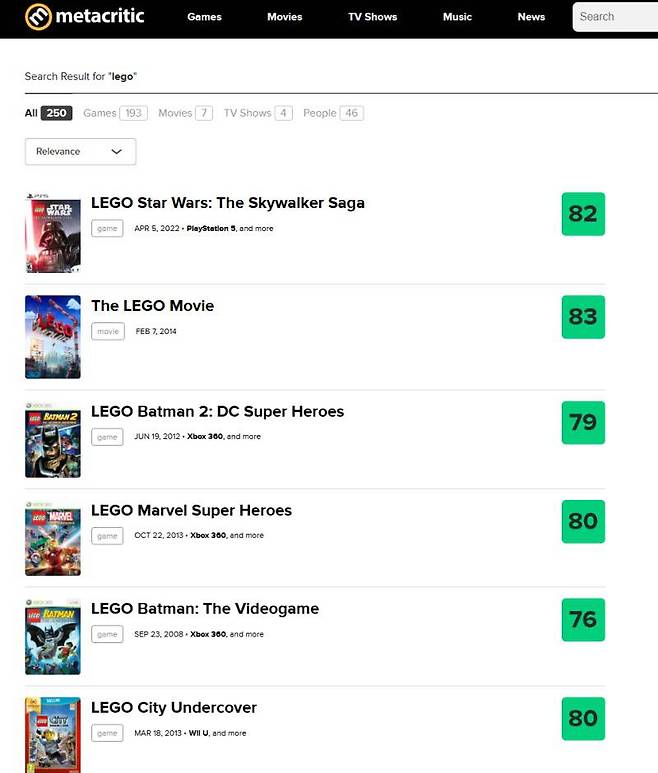Filter results by Games tab
658x773 pixels.
click(114, 113)
